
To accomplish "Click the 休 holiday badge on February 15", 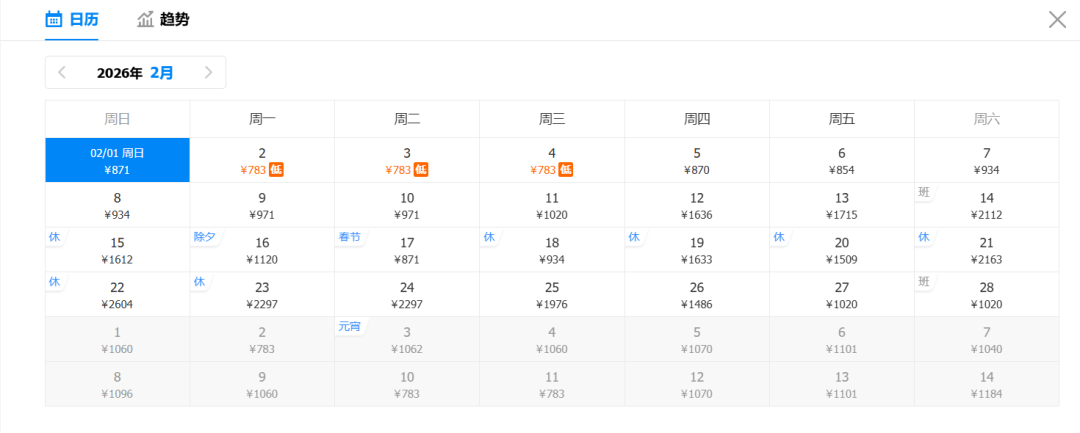I will click(55, 237).
